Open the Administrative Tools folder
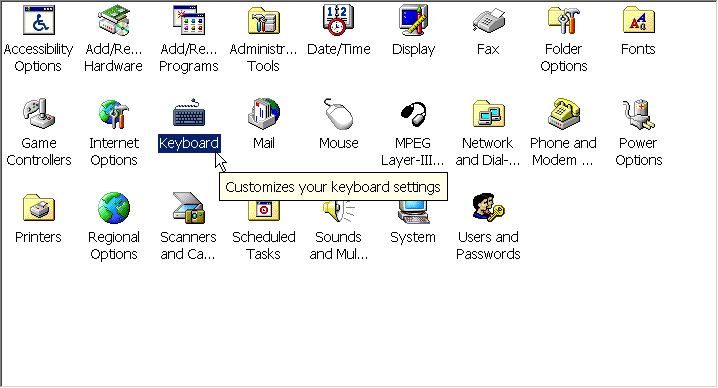This screenshot has height=388, width=718. (263, 20)
